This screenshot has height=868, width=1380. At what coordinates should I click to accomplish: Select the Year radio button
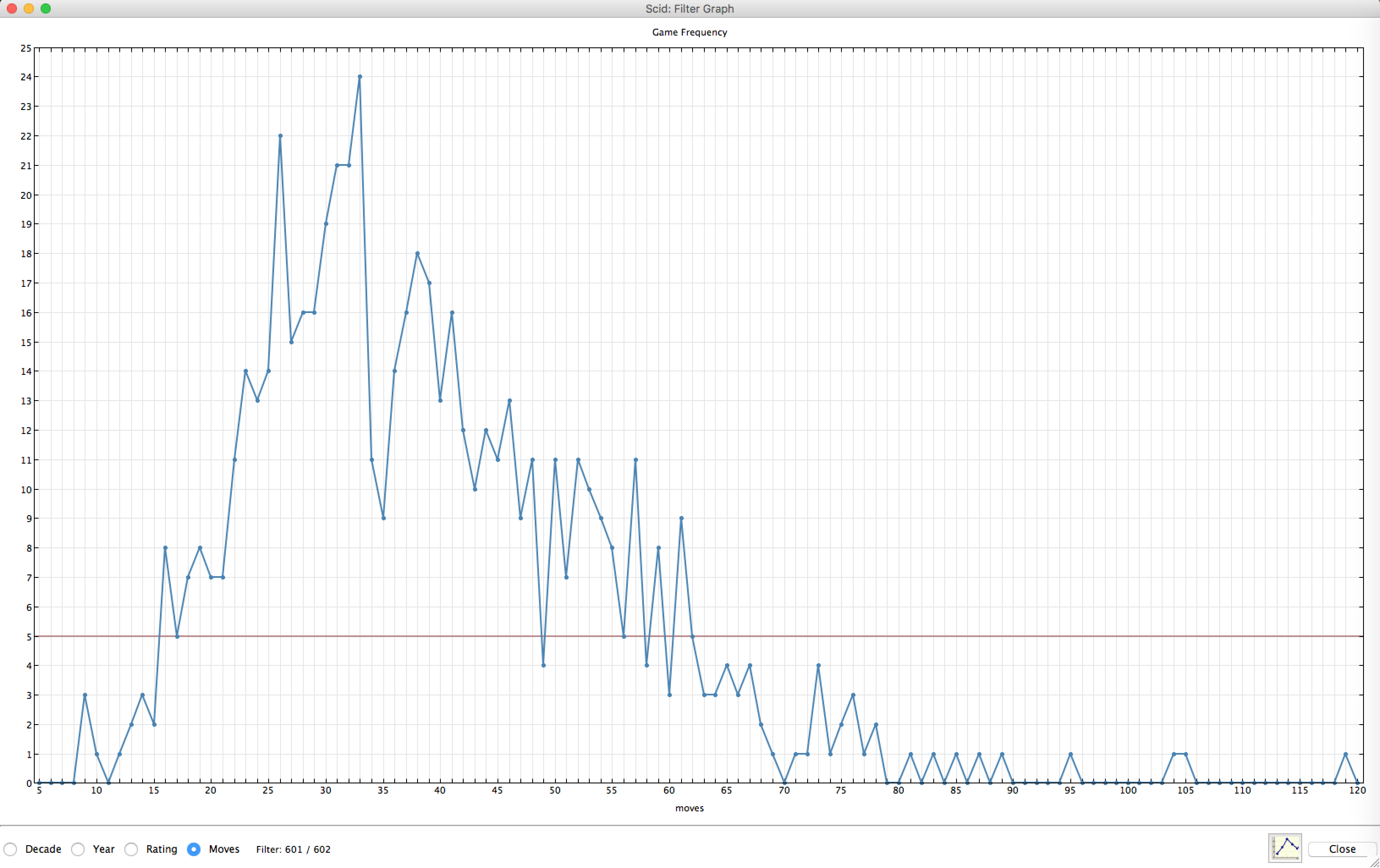[x=78, y=849]
